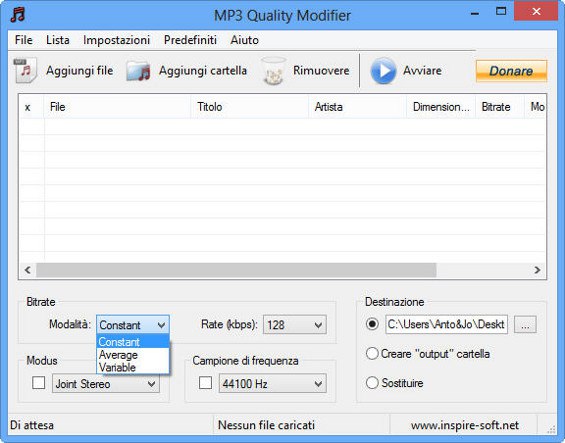Click the music note app icon in title bar
Viewport: 565px width, 443px height.
[x=18, y=15]
